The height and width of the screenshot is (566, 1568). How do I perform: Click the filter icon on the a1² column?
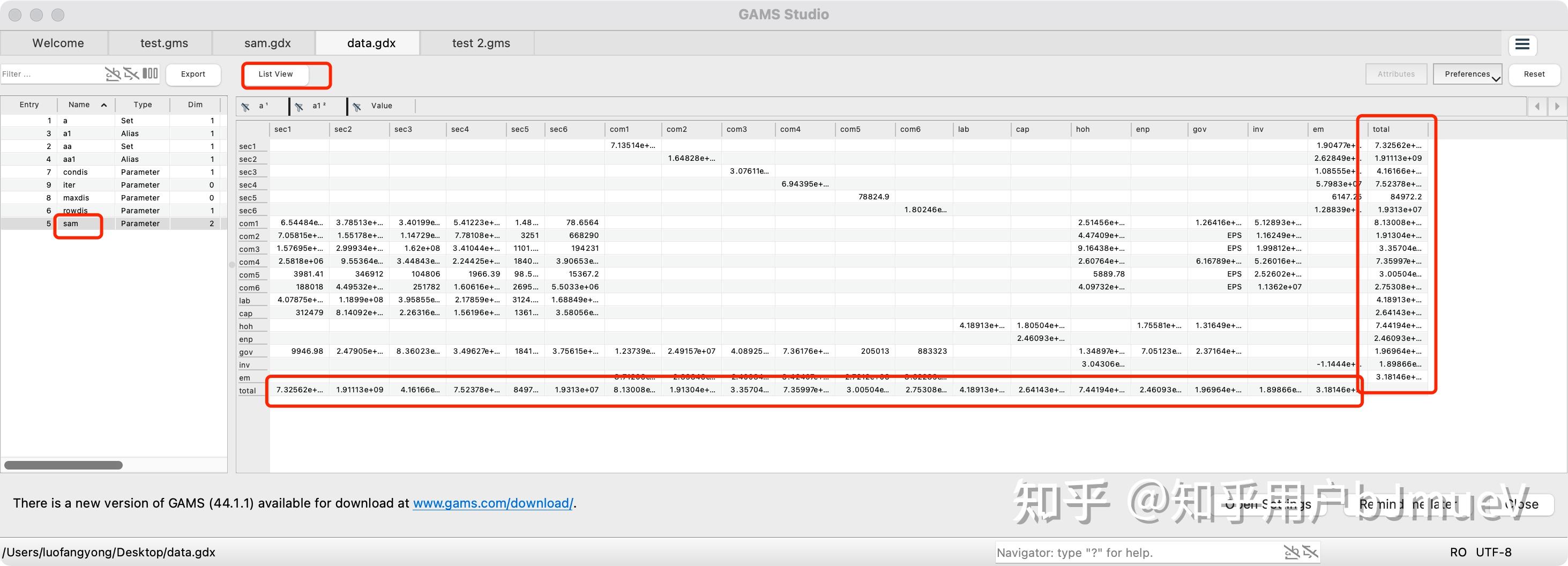click(299, 106)
